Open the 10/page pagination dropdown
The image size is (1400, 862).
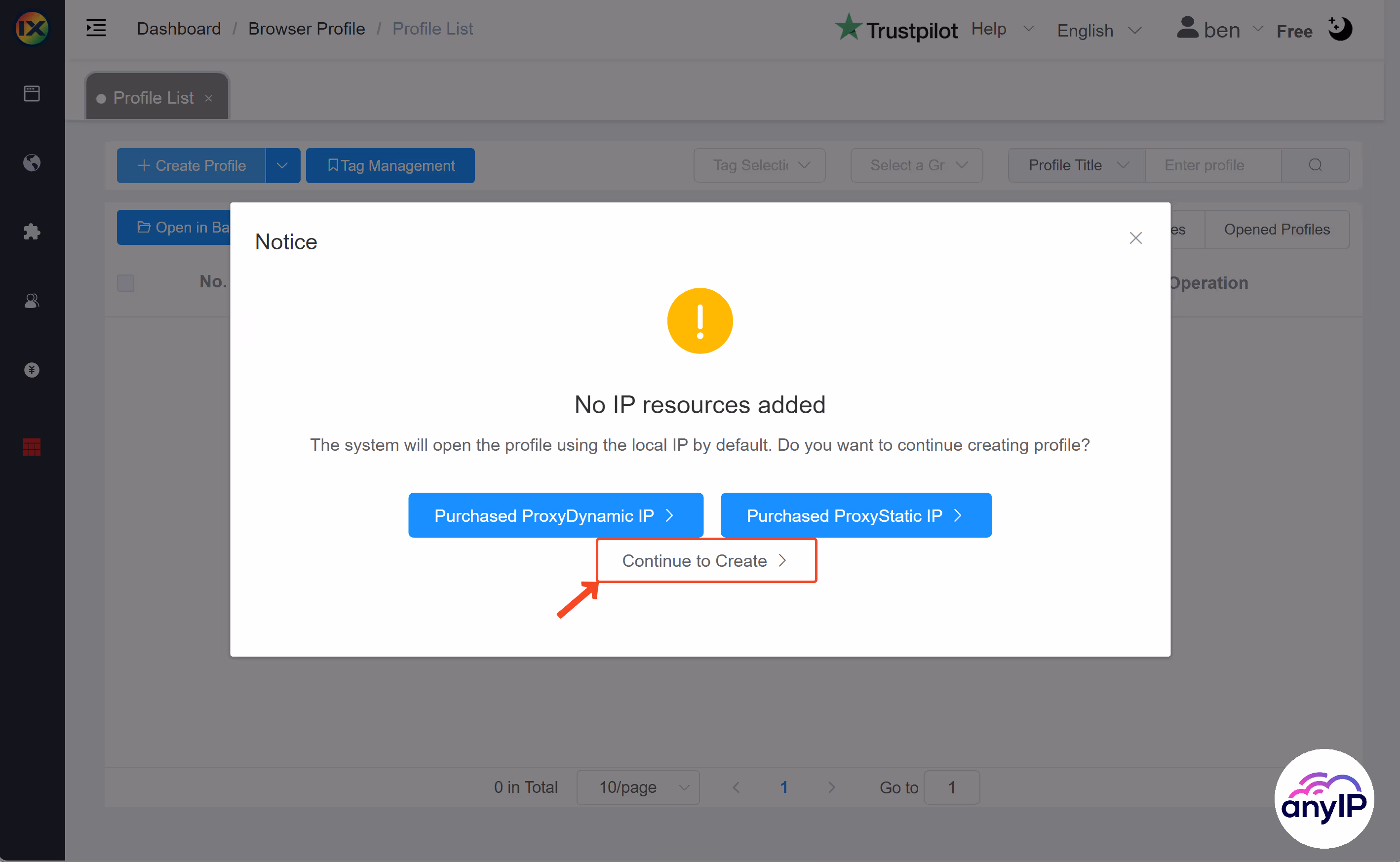[638, 787]
